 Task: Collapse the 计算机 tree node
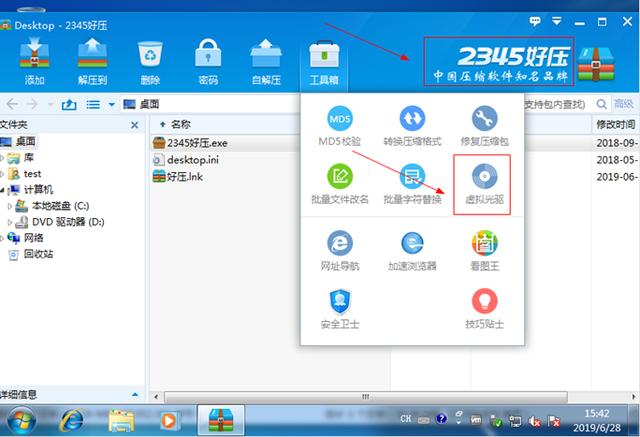[4, 190]
